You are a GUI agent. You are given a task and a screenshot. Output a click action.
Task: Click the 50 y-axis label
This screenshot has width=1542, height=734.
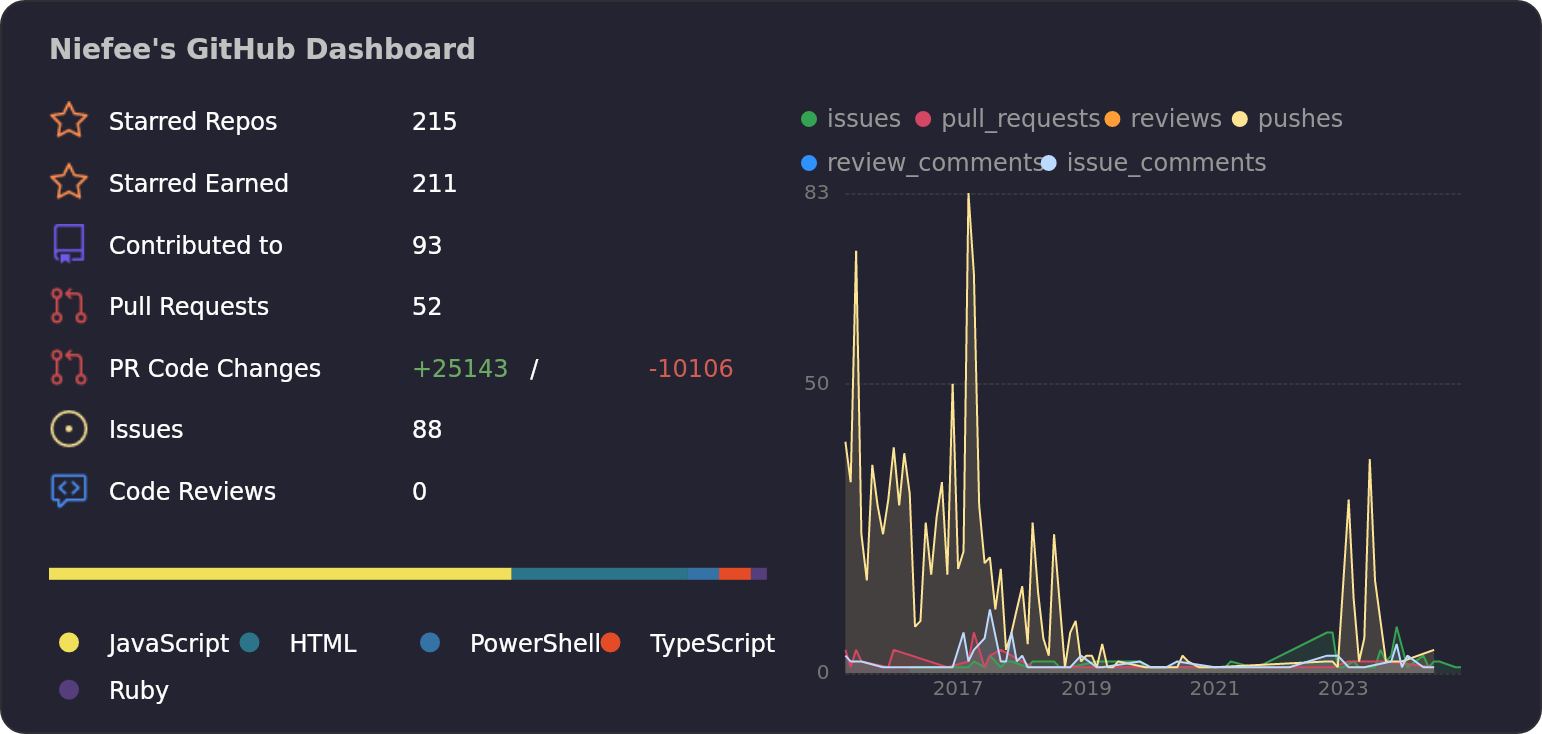point(816,384)
